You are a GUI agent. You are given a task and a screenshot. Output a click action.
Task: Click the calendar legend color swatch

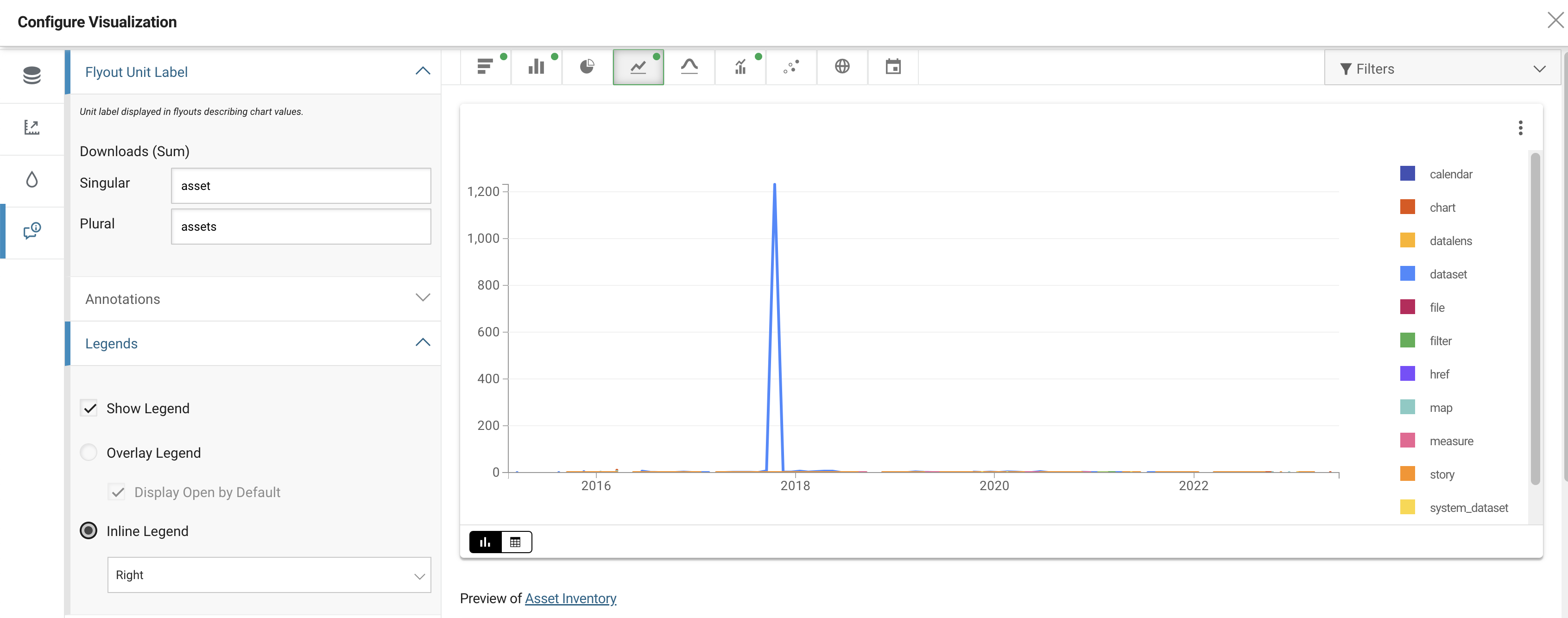[x=1407, y=174]
